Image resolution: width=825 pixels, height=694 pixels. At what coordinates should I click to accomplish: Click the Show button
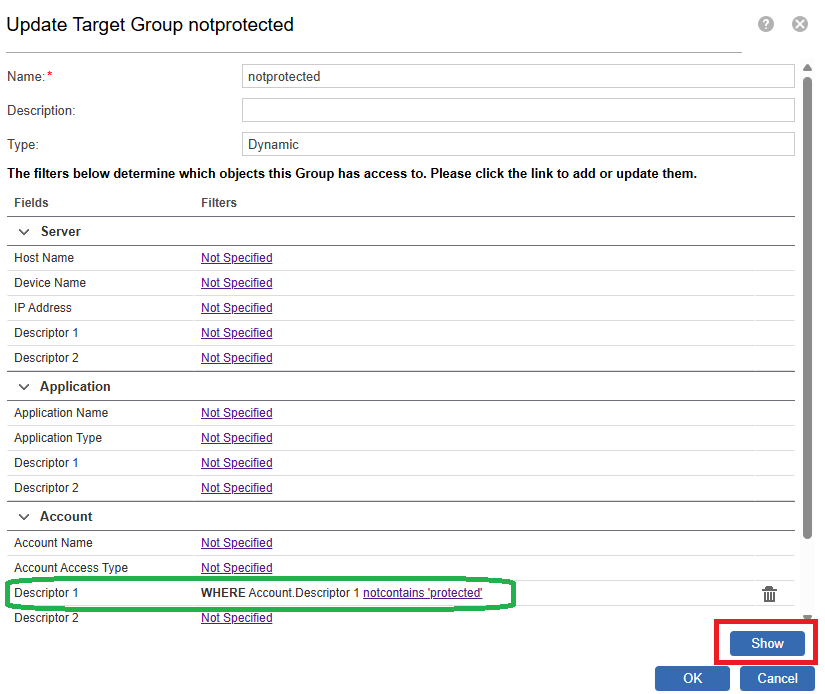point(767,643)
